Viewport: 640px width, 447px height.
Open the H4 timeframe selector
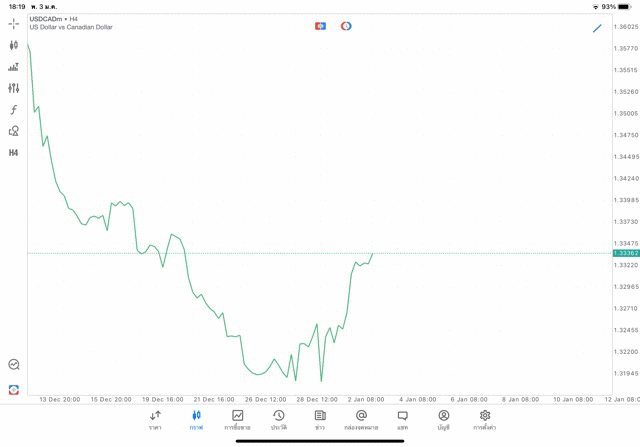coord(13,153)
